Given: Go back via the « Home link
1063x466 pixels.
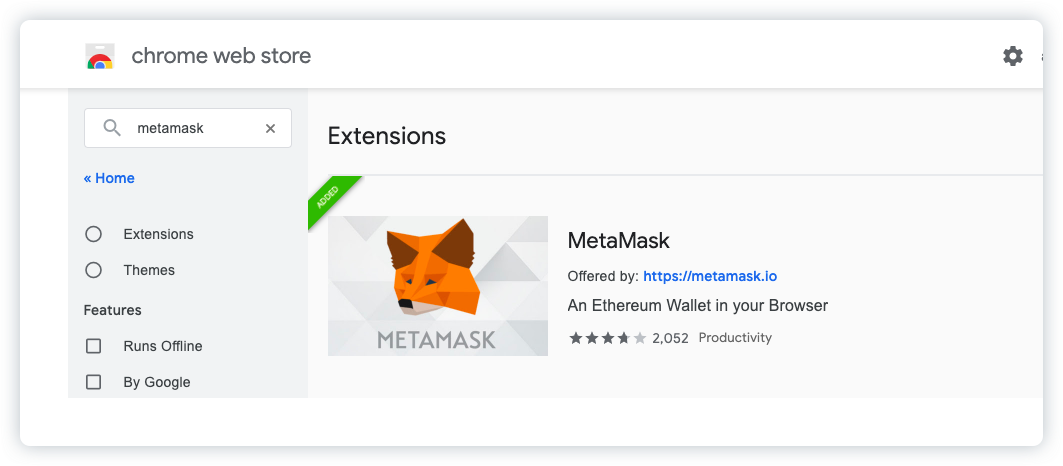Looking at the screenshot, I should click(x=109, y=178).
